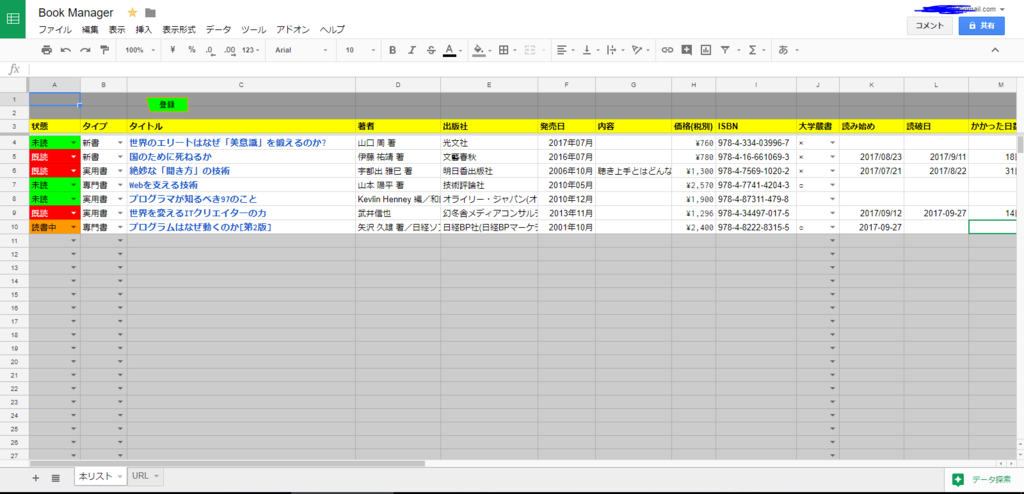Move document using the folder icon
Image resolution: width=1024 pixels, height=494 pixels.
coord(150,12)
